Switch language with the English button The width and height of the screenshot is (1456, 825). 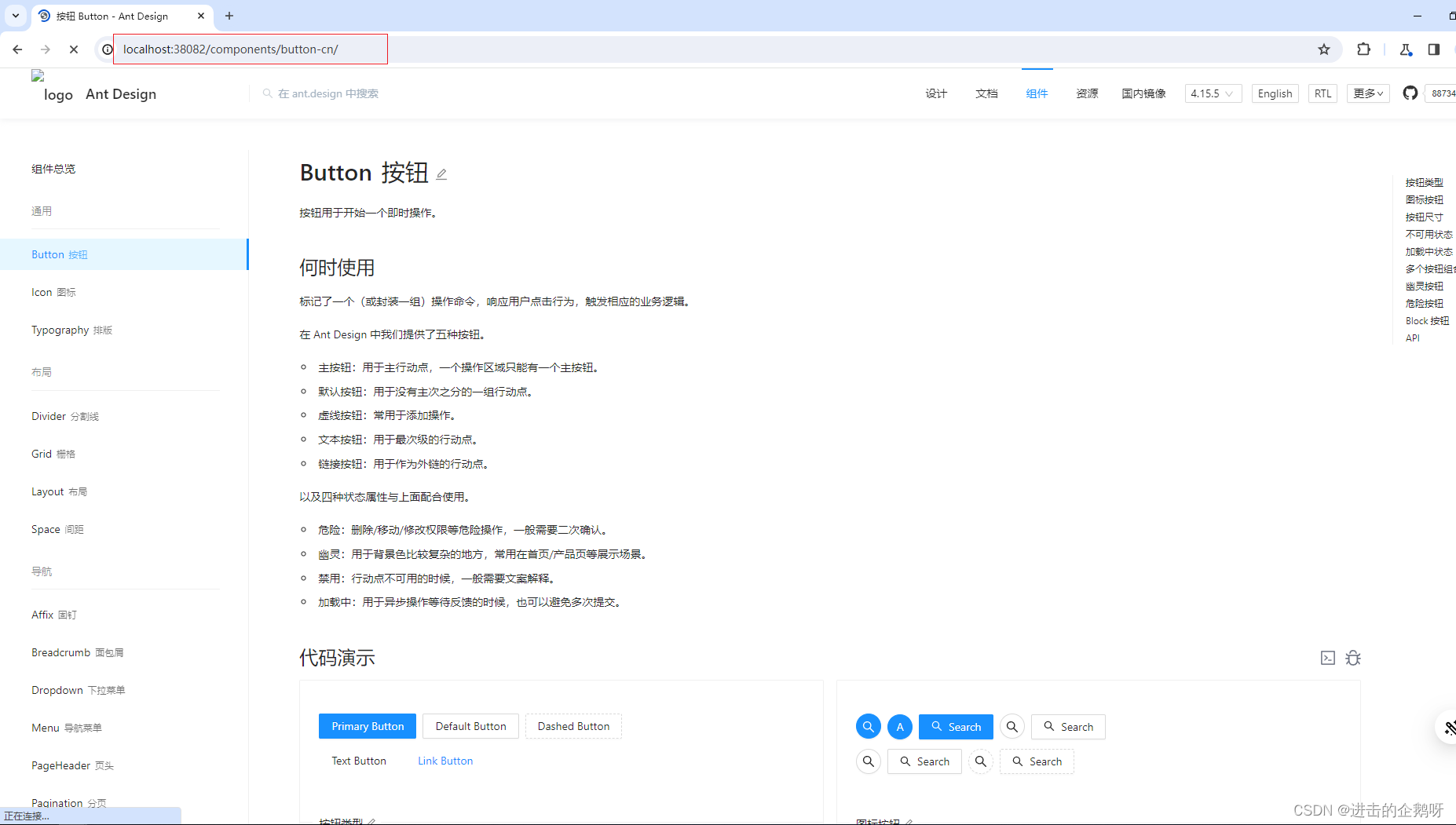(1275, 93)
